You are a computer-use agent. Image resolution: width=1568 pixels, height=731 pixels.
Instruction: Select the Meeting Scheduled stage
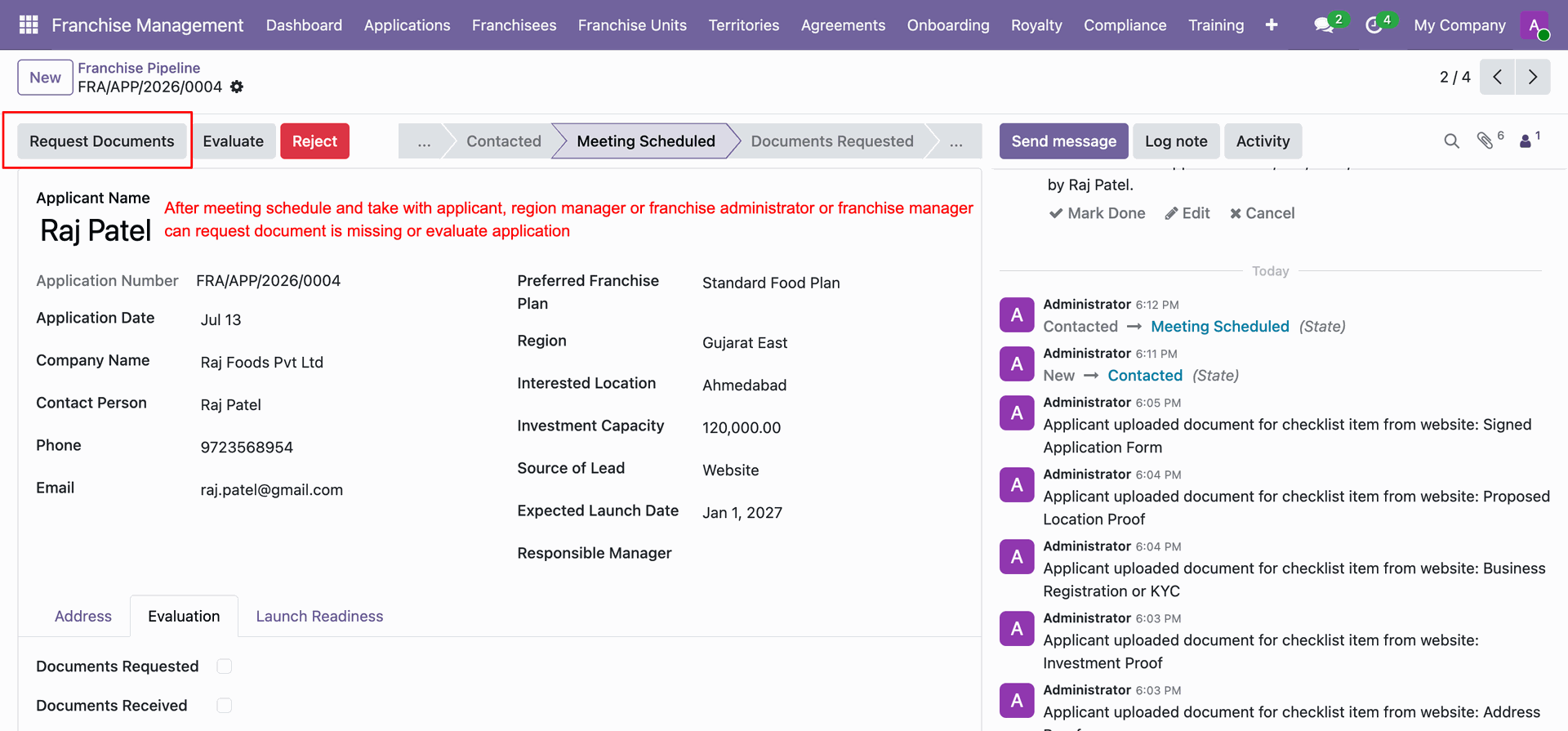pos(645,141)
